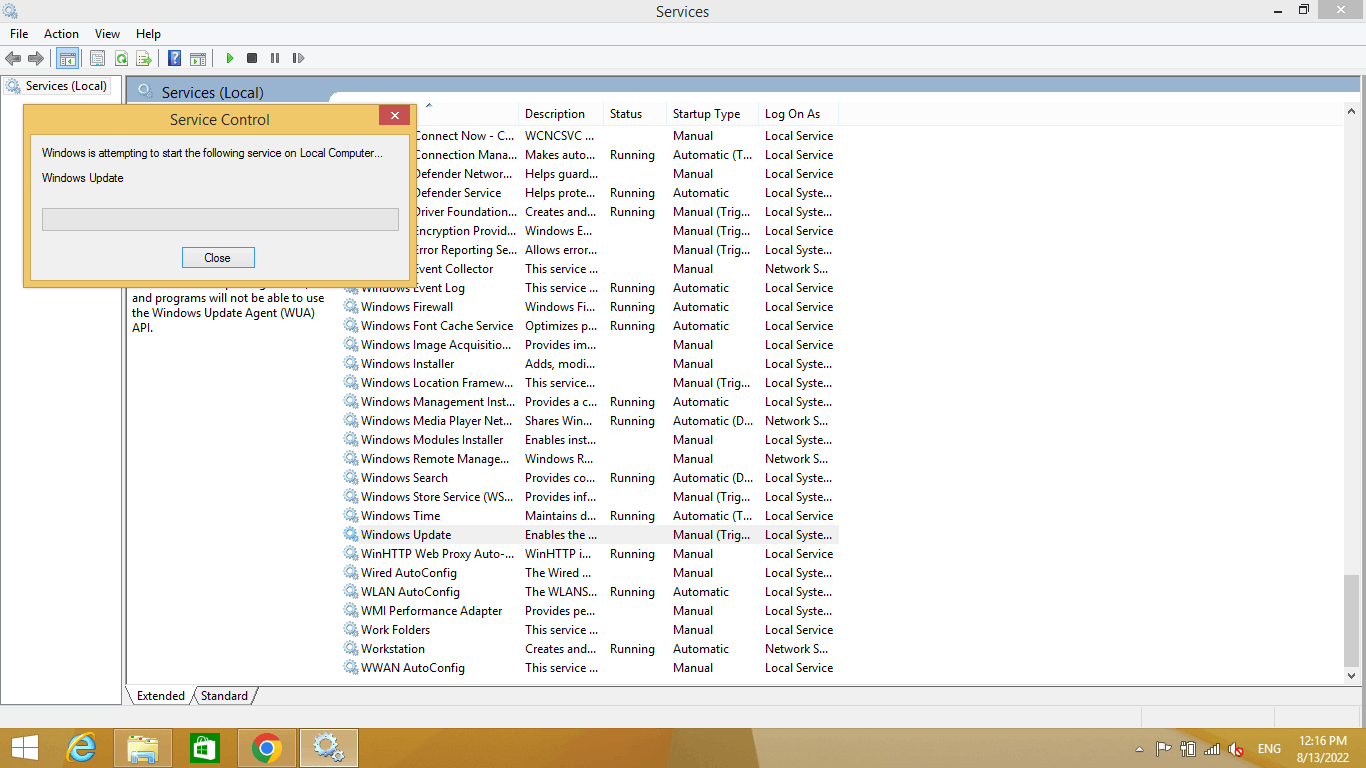The width and height of the screenshot is (1366, 768).
Task: Toggle Show/Hide Action Pane toolbar icon
Action: (198, 59)
